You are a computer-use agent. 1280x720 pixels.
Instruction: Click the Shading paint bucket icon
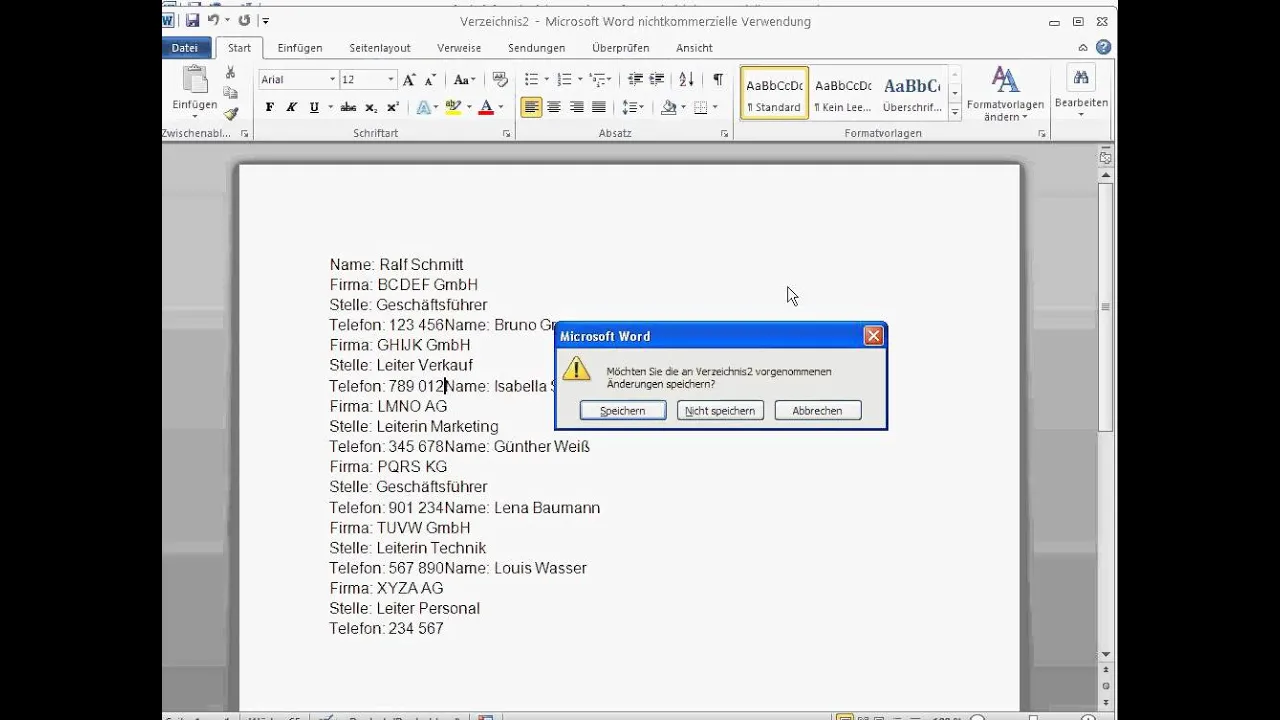click(x=668, y=107)
